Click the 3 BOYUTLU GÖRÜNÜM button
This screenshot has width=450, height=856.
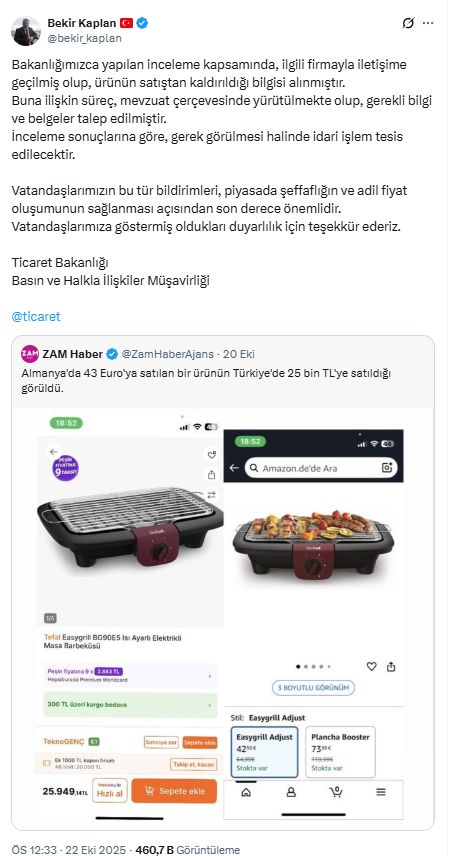[313, 687]
